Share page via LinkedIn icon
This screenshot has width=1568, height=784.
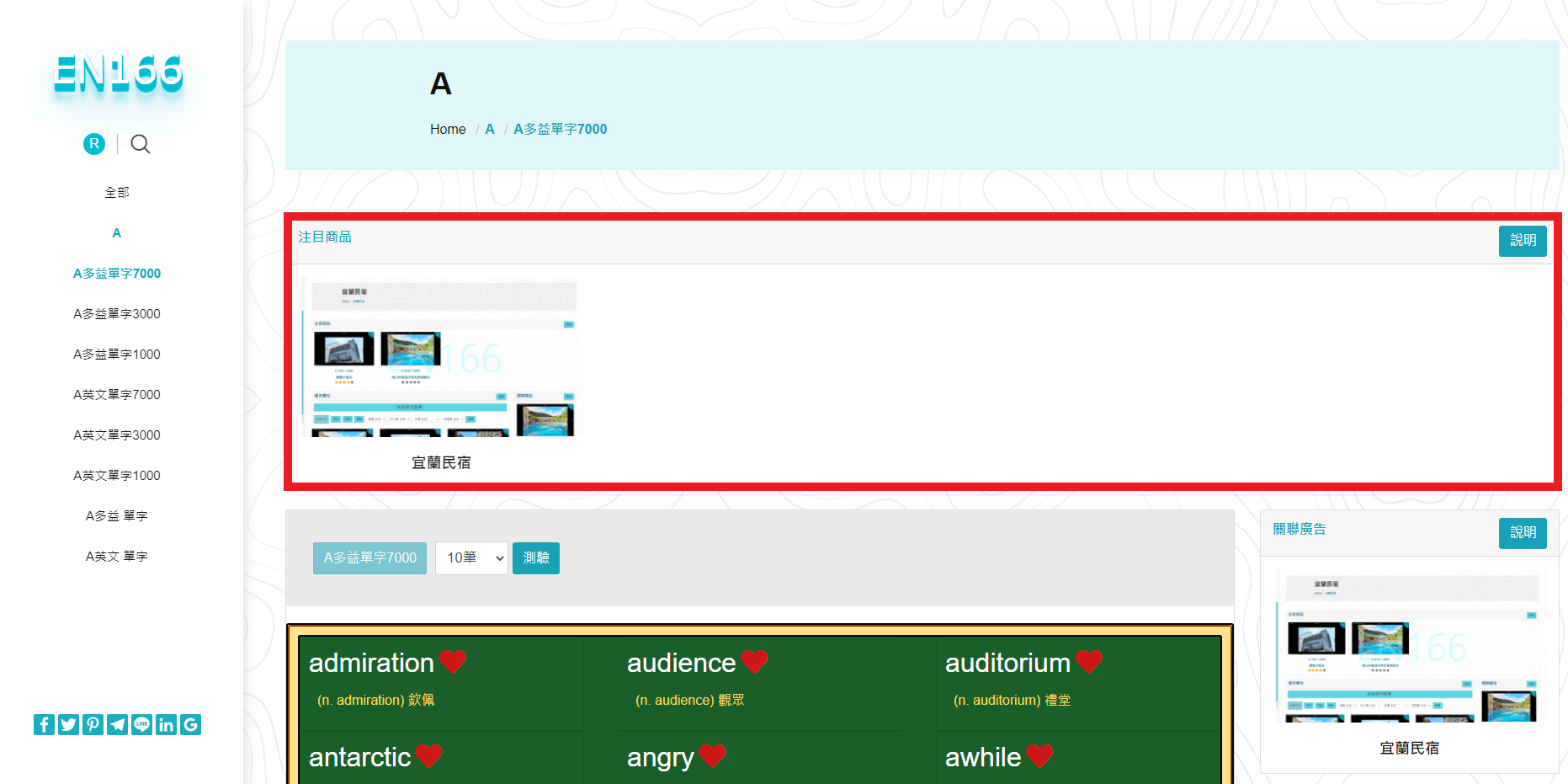pyautogui.click(x=167, y=724)
